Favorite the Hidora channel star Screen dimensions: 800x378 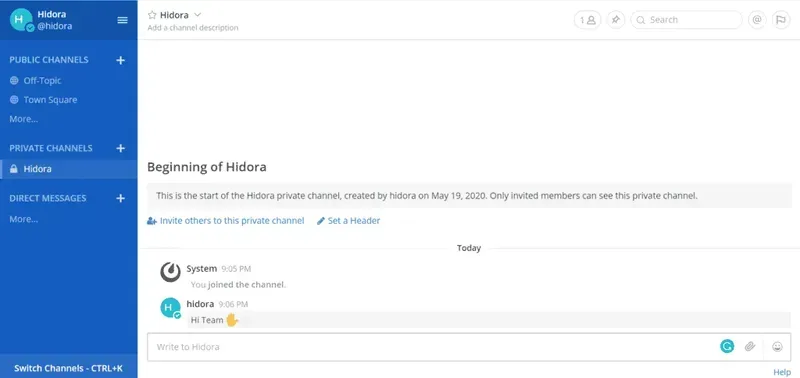click(152, 15)
